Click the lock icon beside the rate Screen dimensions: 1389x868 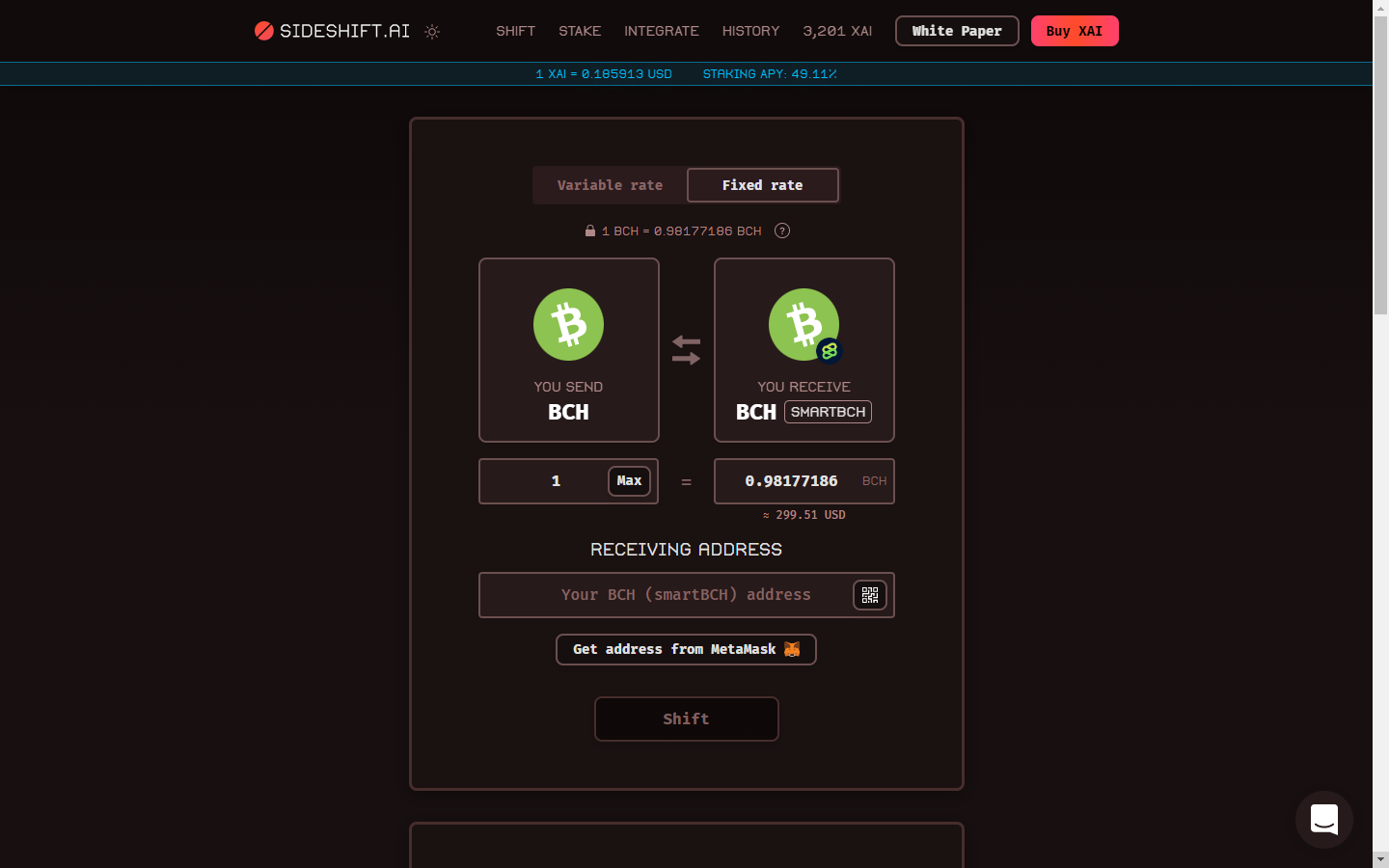tap(590, 231)
